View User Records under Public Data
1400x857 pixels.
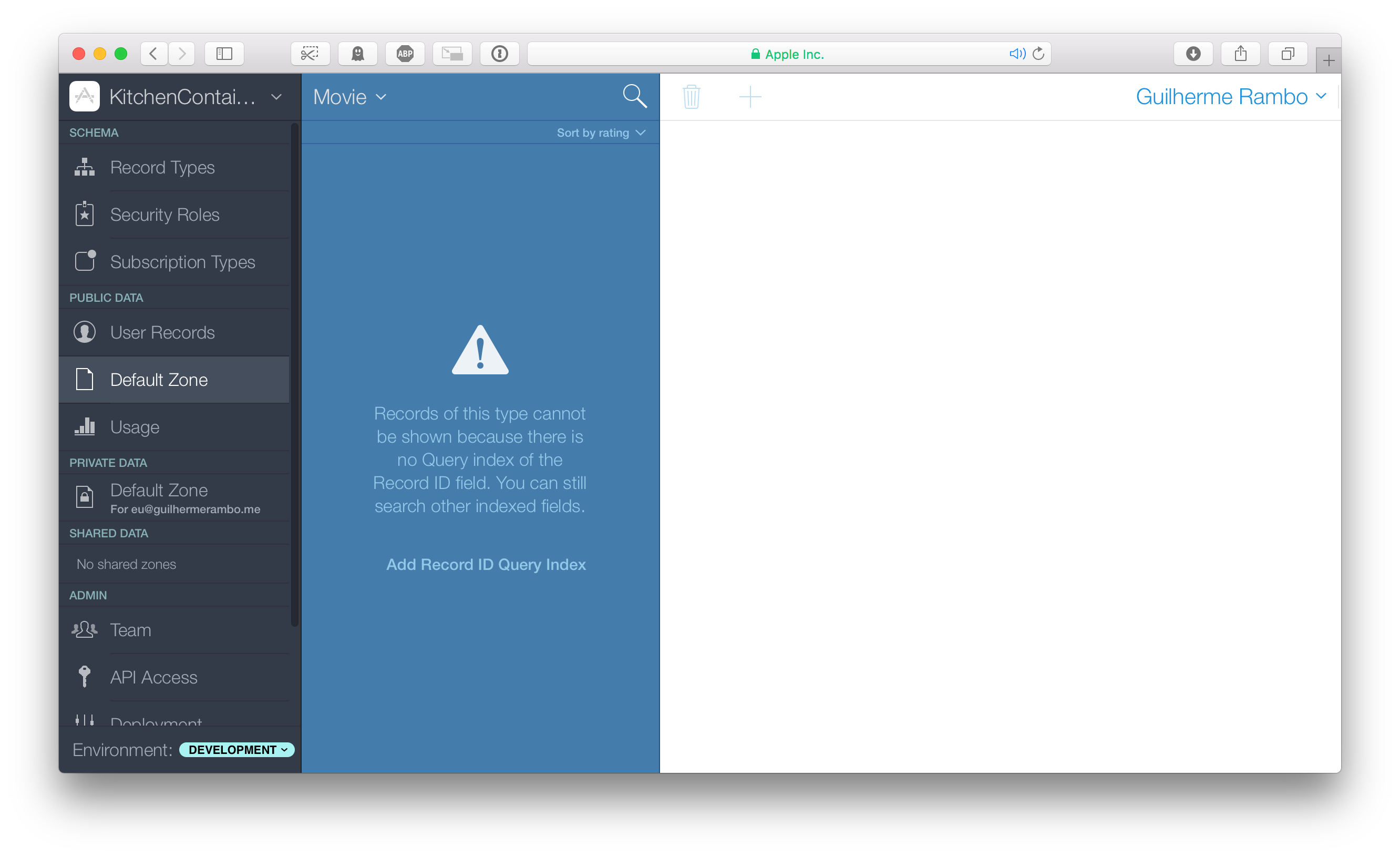pyautogui.click(x=162, y=332)
